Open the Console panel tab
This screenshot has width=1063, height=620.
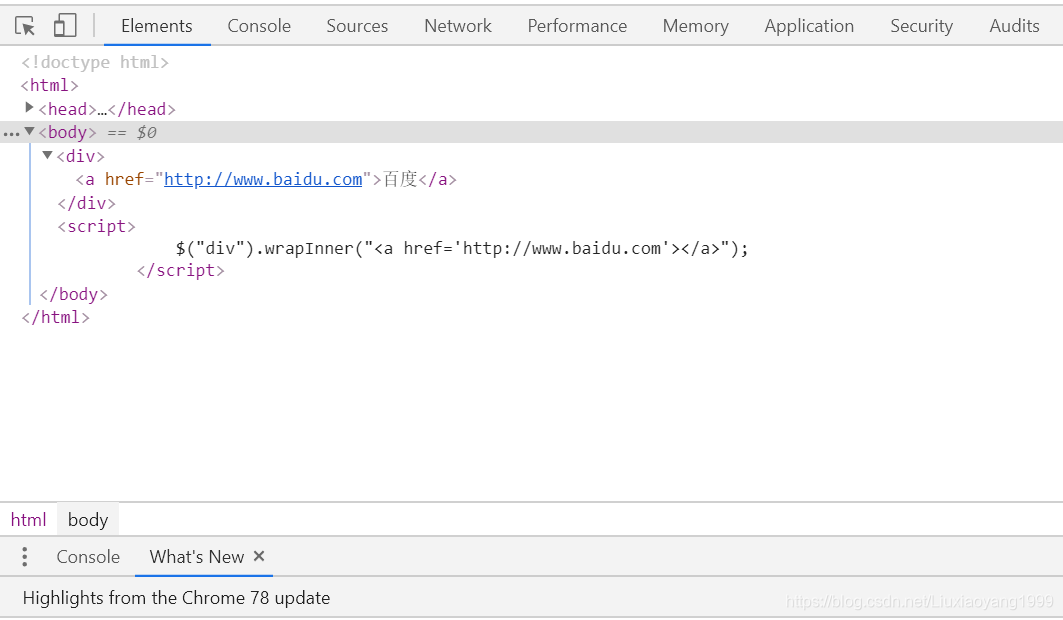pyautogui.click(x=259, y=26)
